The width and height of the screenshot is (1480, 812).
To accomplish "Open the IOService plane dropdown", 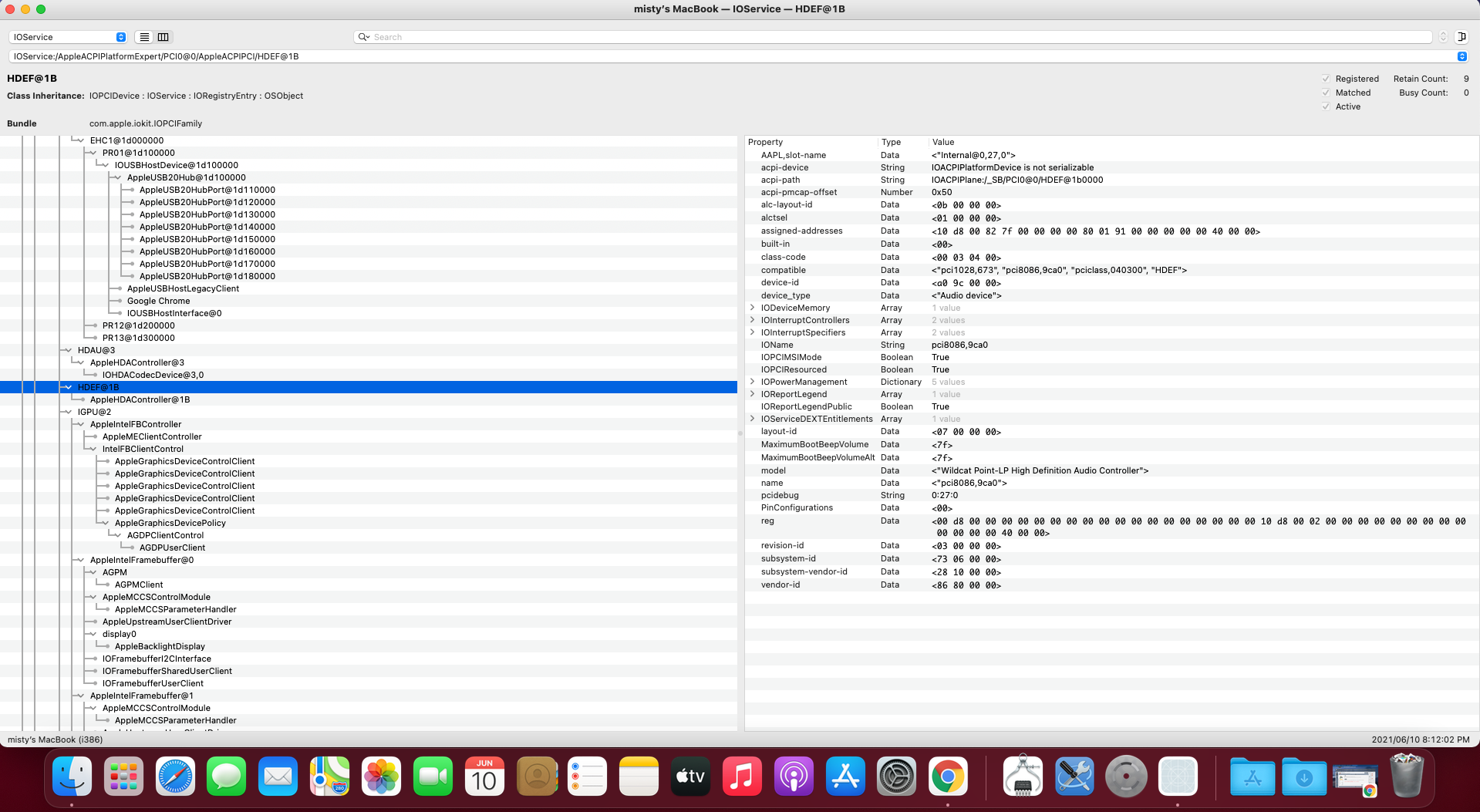I will tap(69, 37).
